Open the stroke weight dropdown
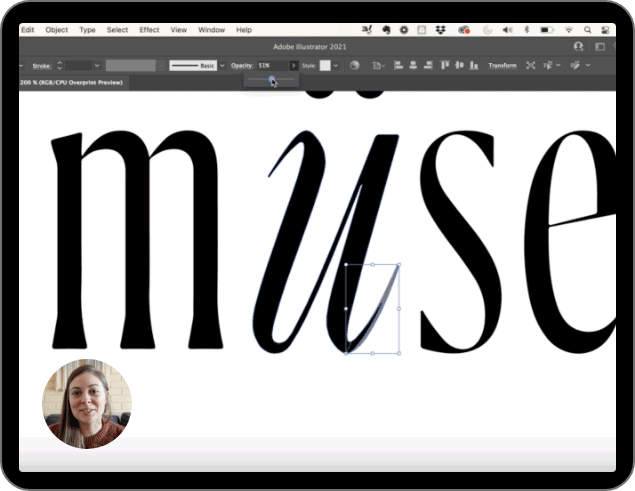635x491 pixels. click(x=97, y=65)
